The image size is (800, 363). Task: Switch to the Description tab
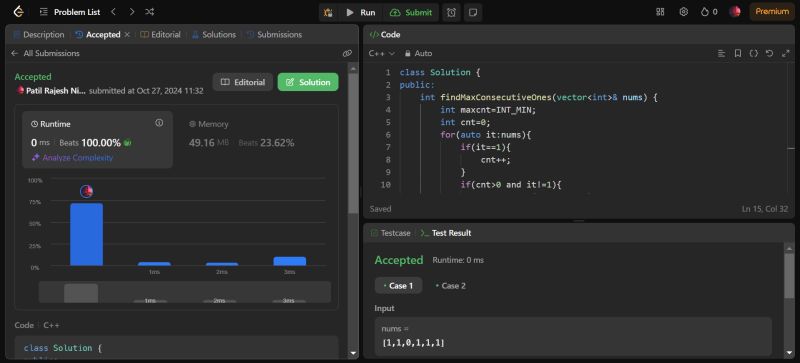(39, 35)
